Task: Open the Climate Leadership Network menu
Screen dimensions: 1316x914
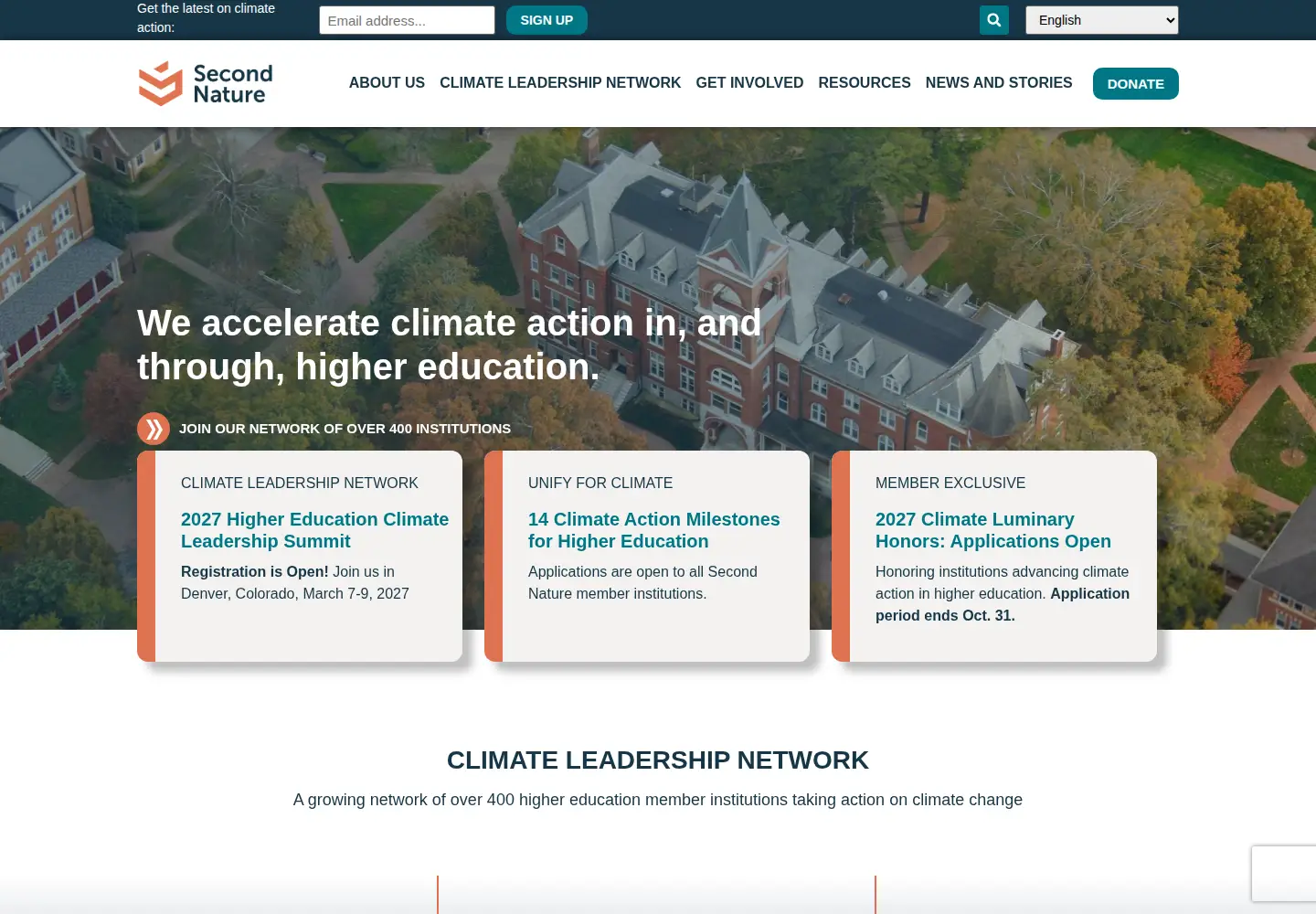Action: click(560, 83)
